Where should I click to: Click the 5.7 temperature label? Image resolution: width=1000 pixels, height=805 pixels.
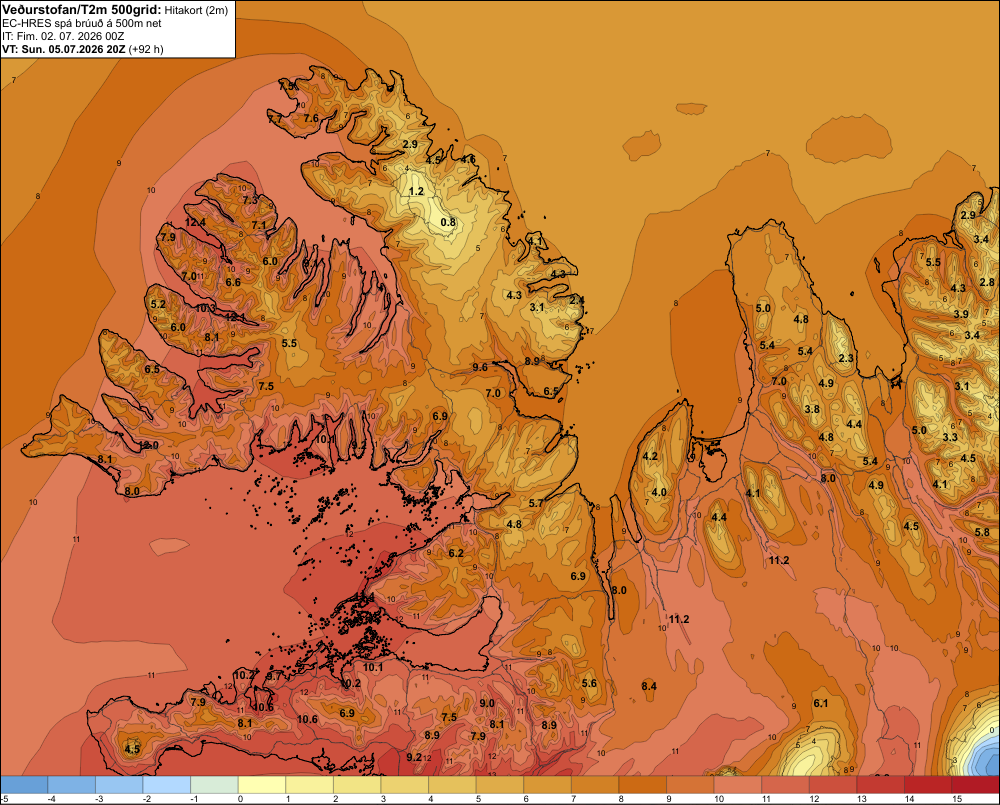click(x=536, y=503)
